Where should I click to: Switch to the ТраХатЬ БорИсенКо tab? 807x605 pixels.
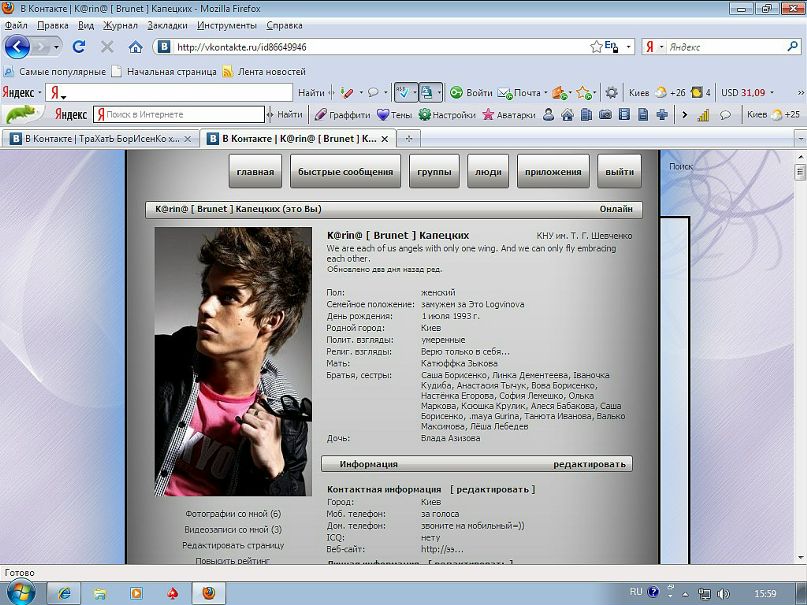point(101,138)
